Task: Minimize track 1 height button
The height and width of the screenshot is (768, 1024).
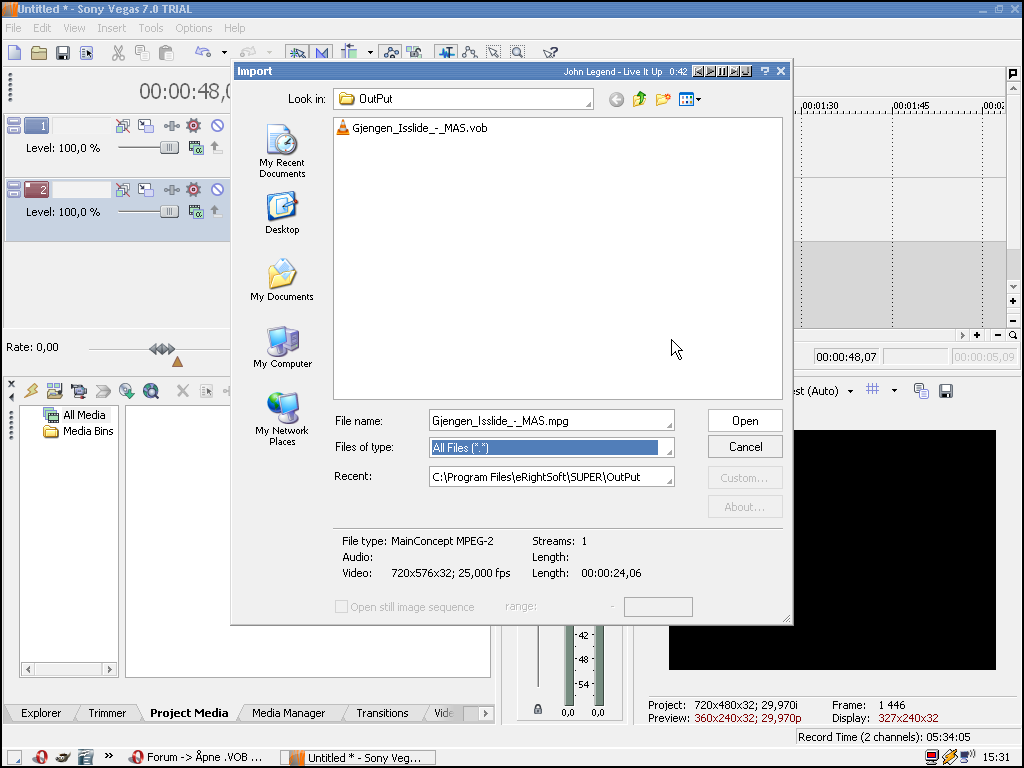Action: click(14, 121)
